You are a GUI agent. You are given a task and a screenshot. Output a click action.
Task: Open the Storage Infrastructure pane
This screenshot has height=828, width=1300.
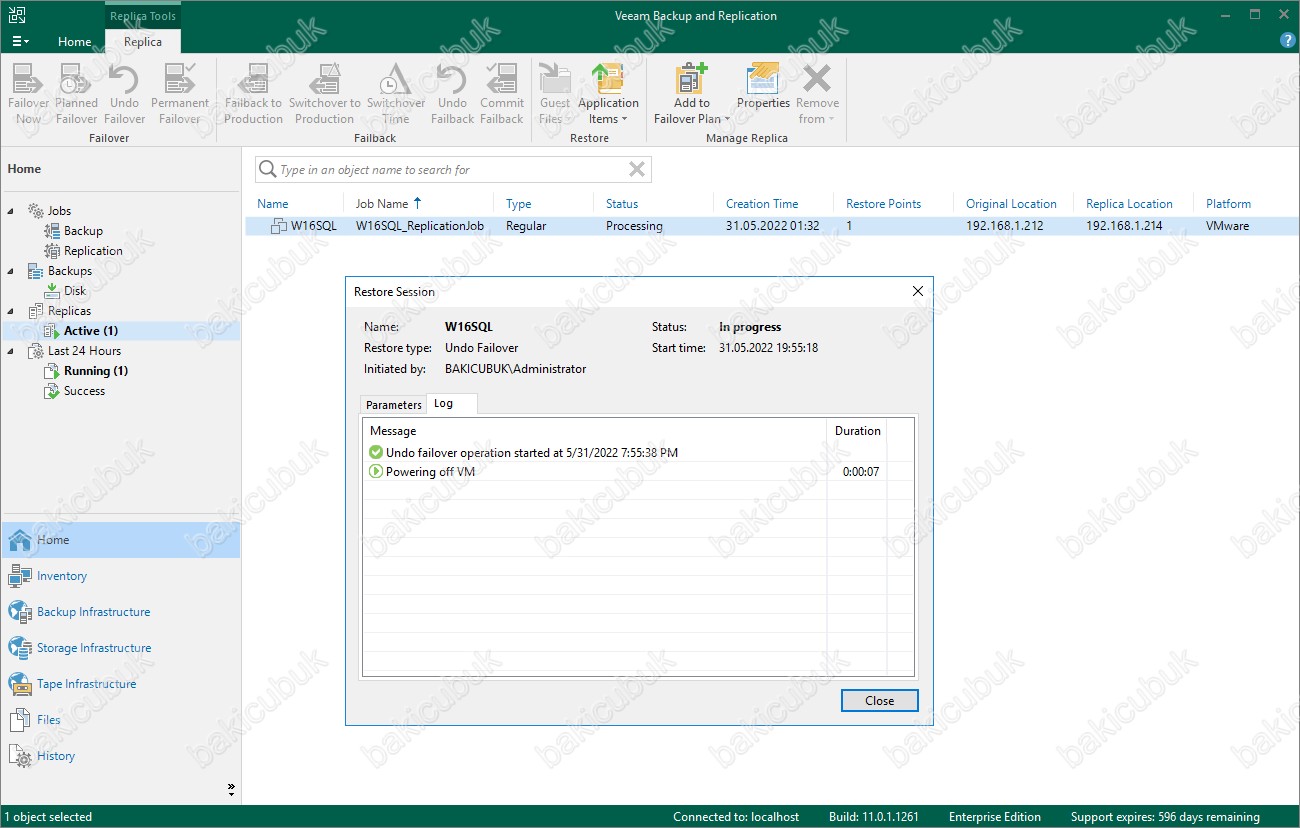[x=120, y=648]
